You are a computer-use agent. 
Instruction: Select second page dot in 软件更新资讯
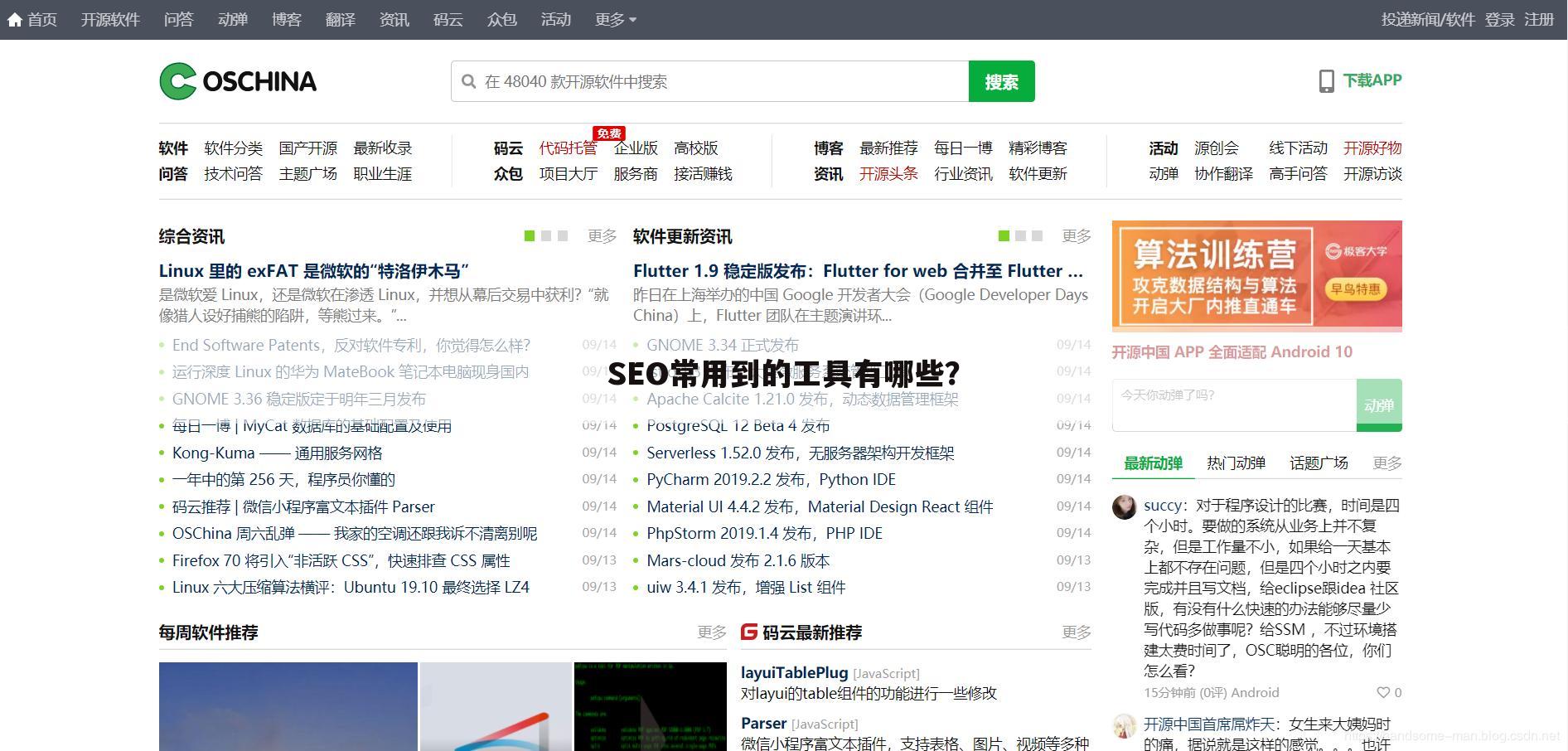[1020, 236]
